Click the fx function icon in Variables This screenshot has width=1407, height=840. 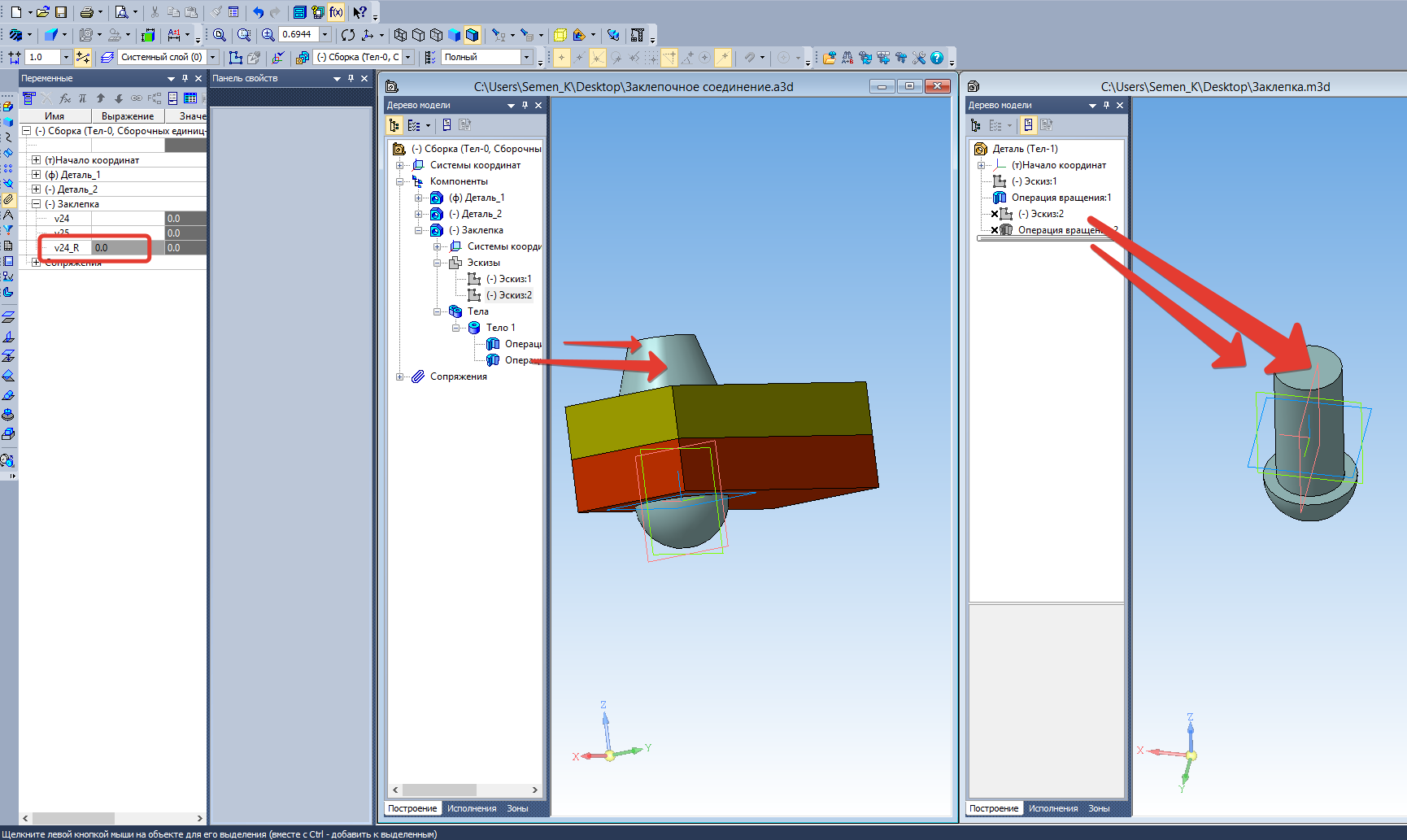(65, 98)
